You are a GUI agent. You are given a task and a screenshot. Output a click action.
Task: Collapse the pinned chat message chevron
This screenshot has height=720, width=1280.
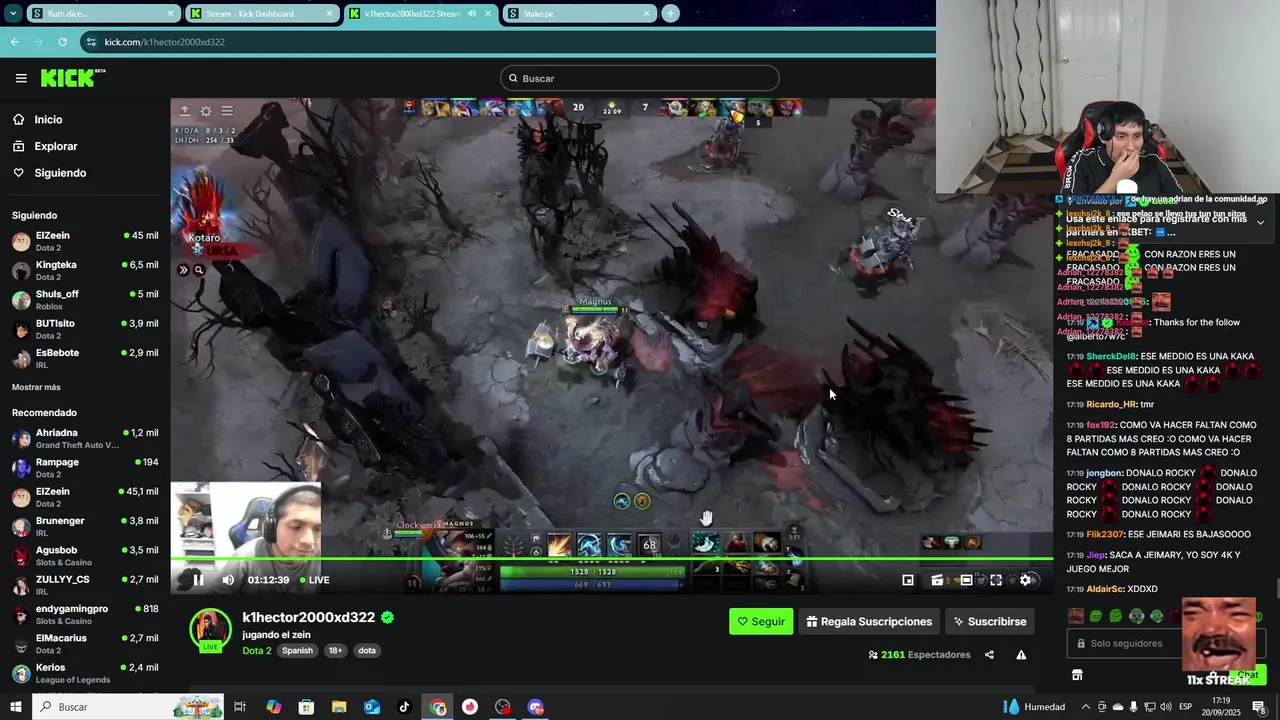(1260, 222)
